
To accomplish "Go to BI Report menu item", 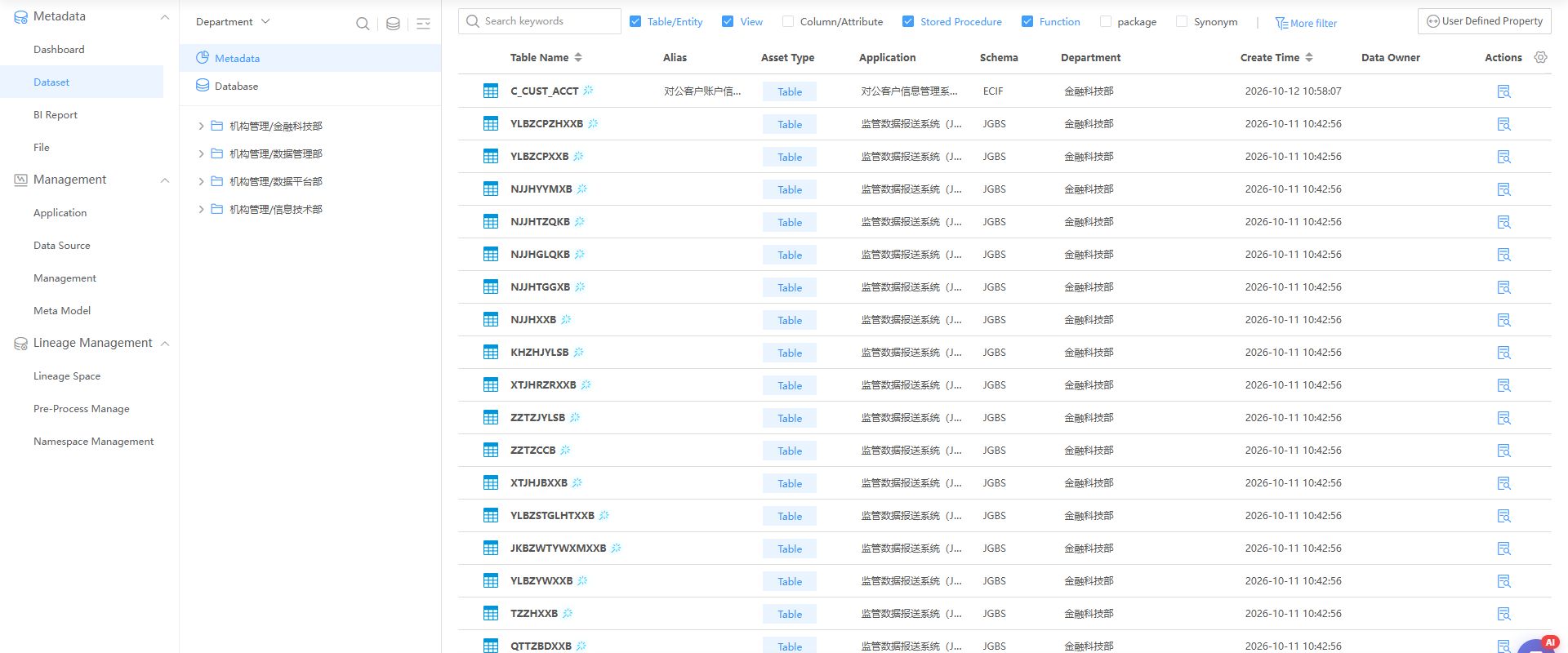I will 56,114.
